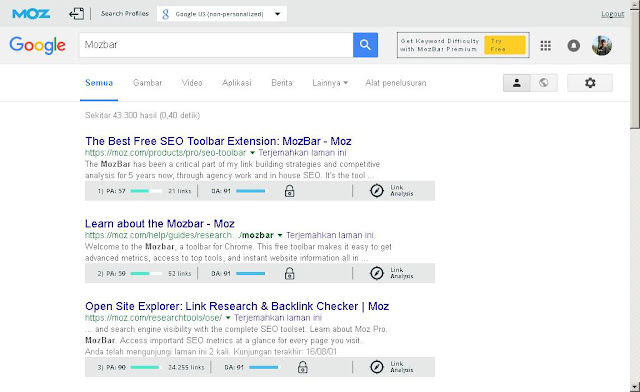Click Terjemahkan laman ini for Mozbar guide result
Image resolution: width=640 pixels, height=392 pixels.
tap(329, 235)
